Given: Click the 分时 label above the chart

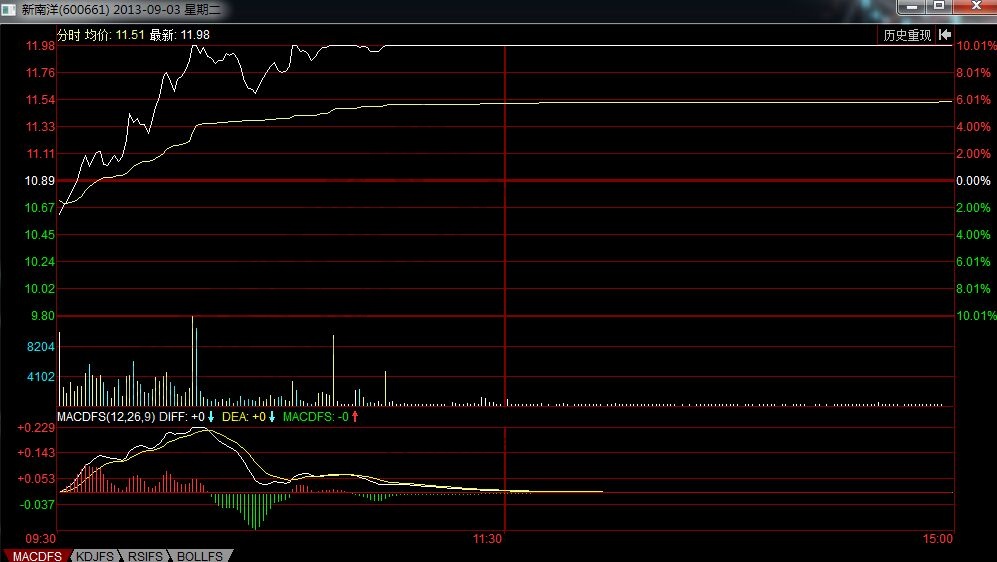Looking at the screenshot, I should [68, 34].
